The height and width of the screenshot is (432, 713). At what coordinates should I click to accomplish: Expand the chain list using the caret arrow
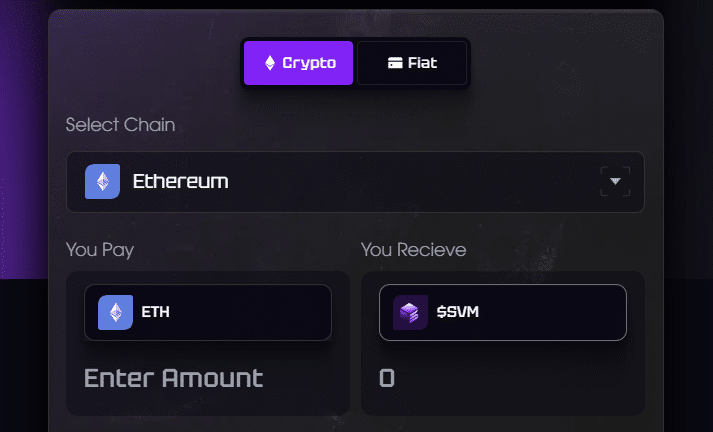click(x=615, y=181)
